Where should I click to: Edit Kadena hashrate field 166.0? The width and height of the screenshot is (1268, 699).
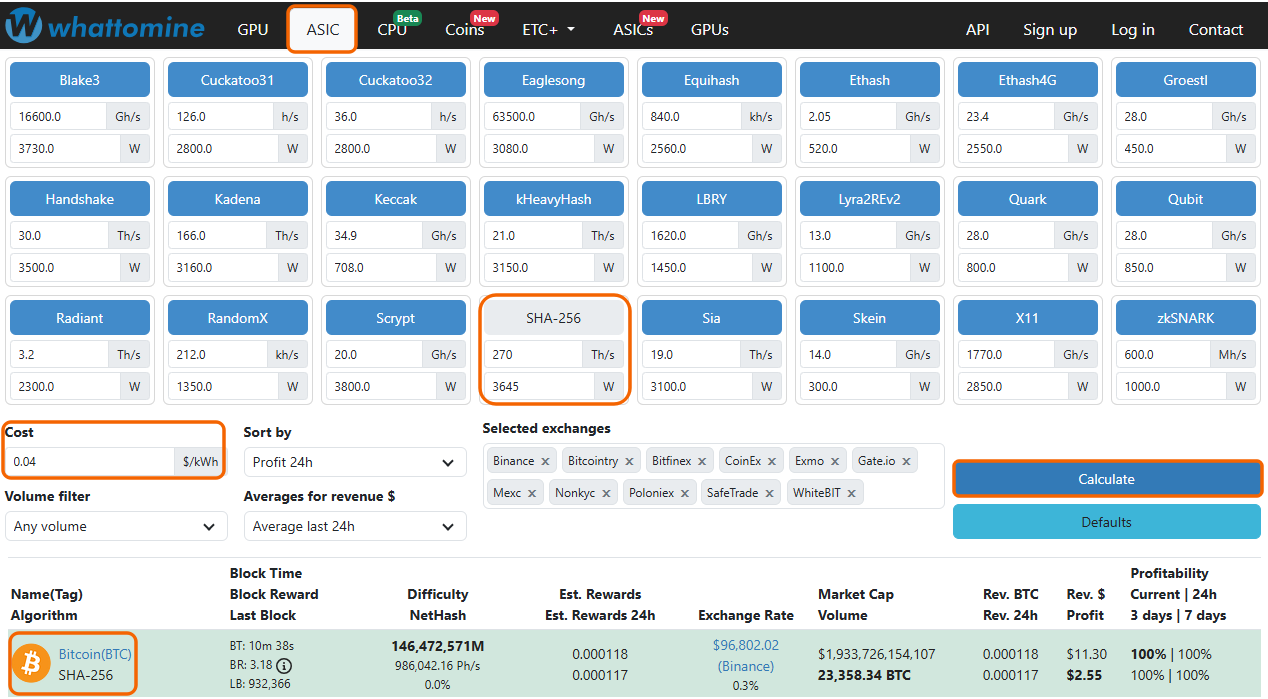[216, 236]
